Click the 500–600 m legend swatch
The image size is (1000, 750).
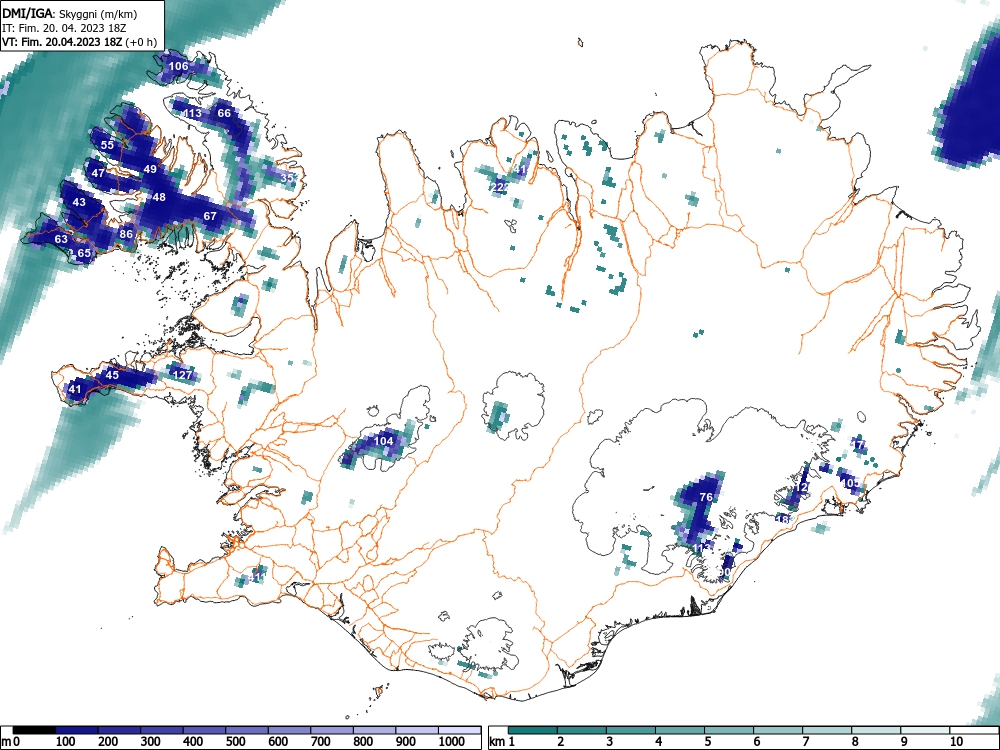point(247,730)
